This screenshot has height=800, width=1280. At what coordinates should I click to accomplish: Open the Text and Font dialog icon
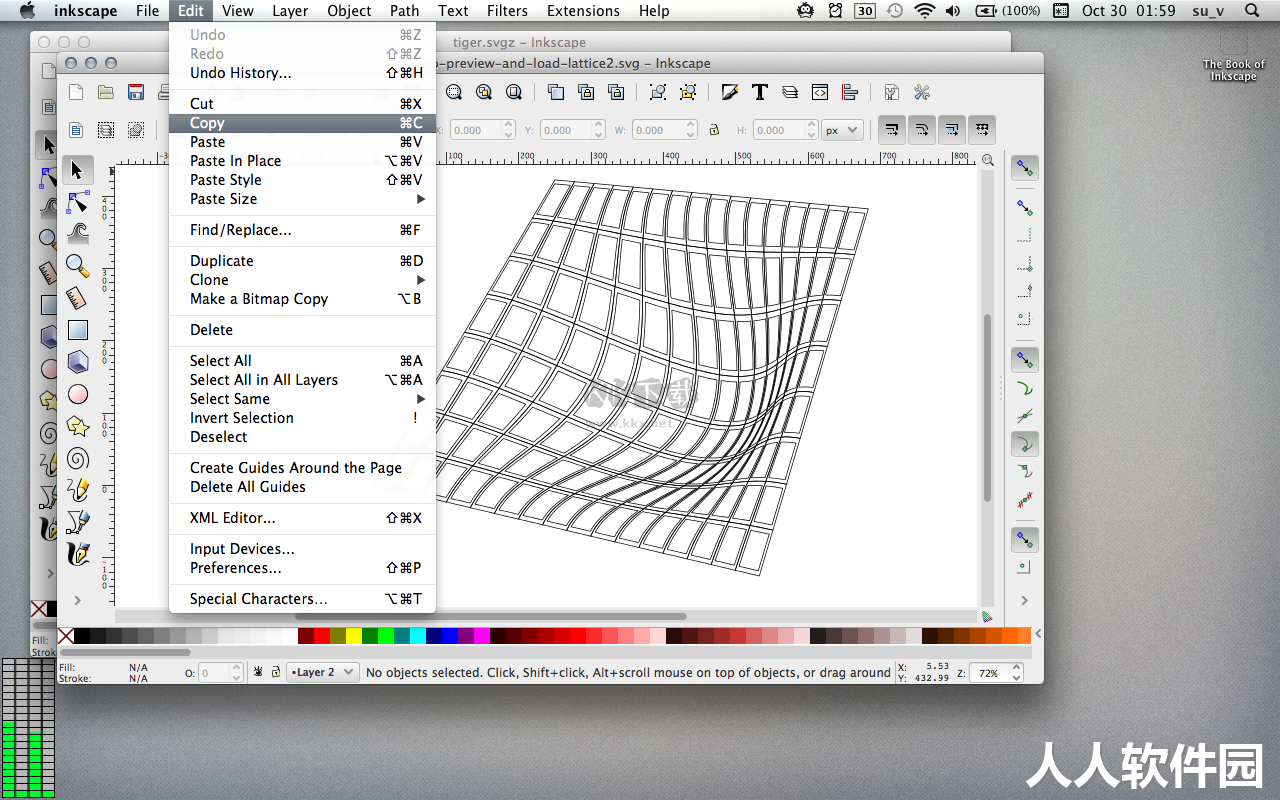[760, 92]
